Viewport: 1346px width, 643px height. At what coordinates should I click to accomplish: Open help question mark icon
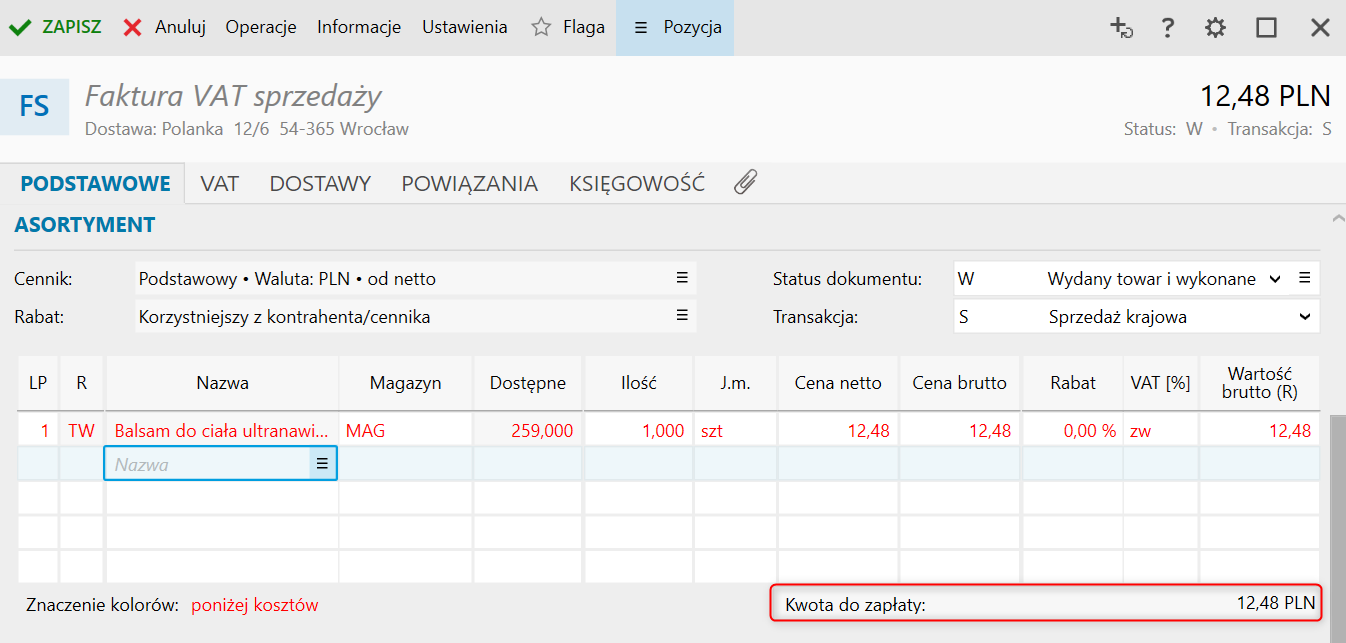[x=1167, y=28]
